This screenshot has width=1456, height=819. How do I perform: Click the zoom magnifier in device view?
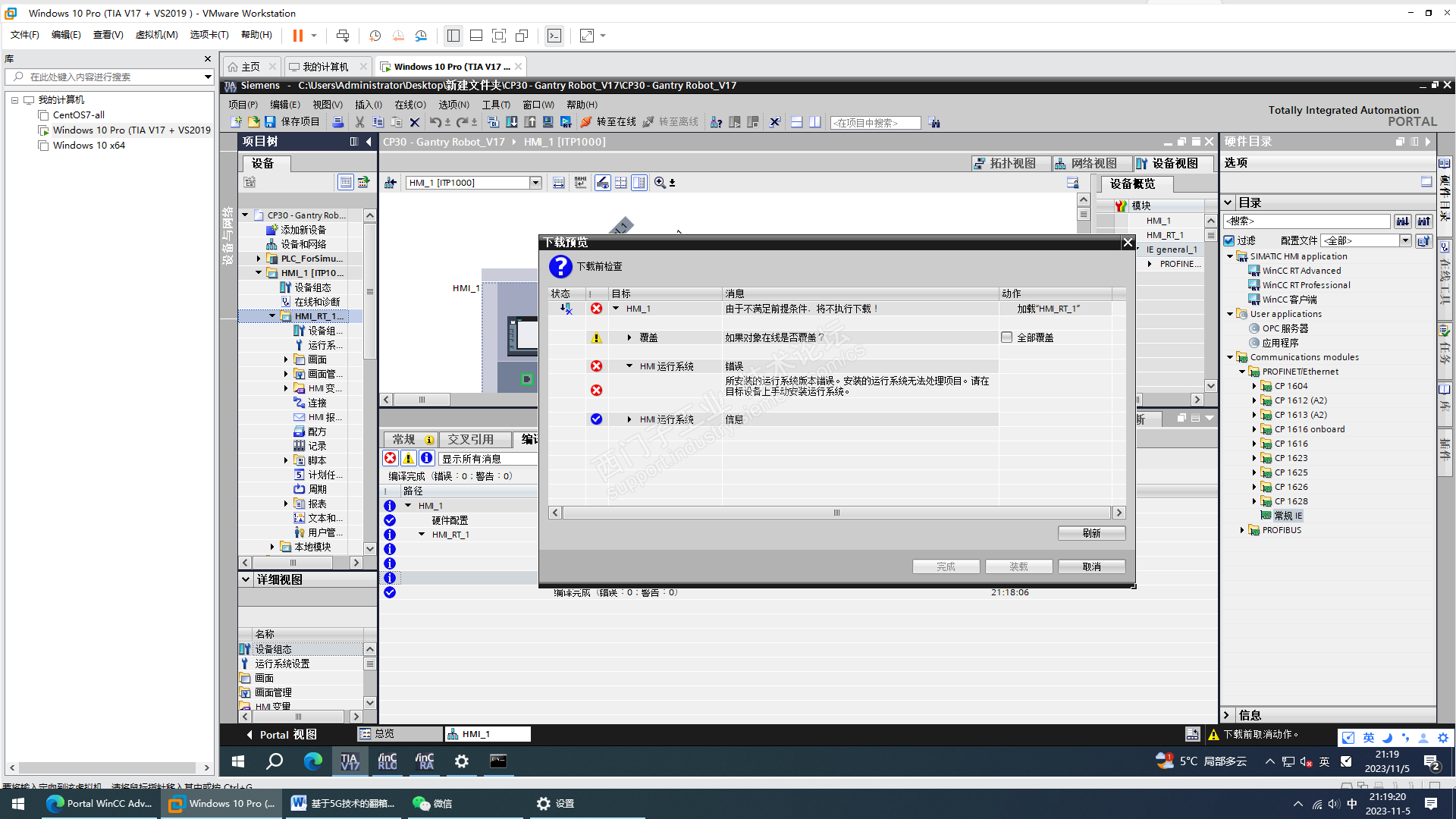(x=660, y=183)
